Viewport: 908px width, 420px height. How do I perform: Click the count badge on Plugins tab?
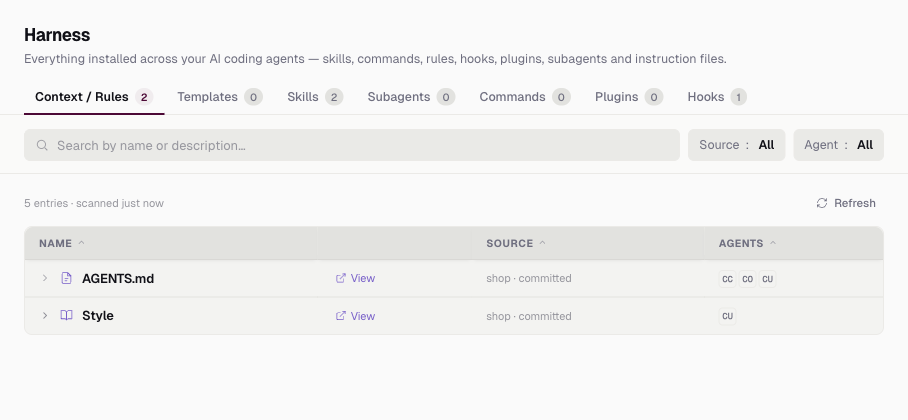click(654, 97)
